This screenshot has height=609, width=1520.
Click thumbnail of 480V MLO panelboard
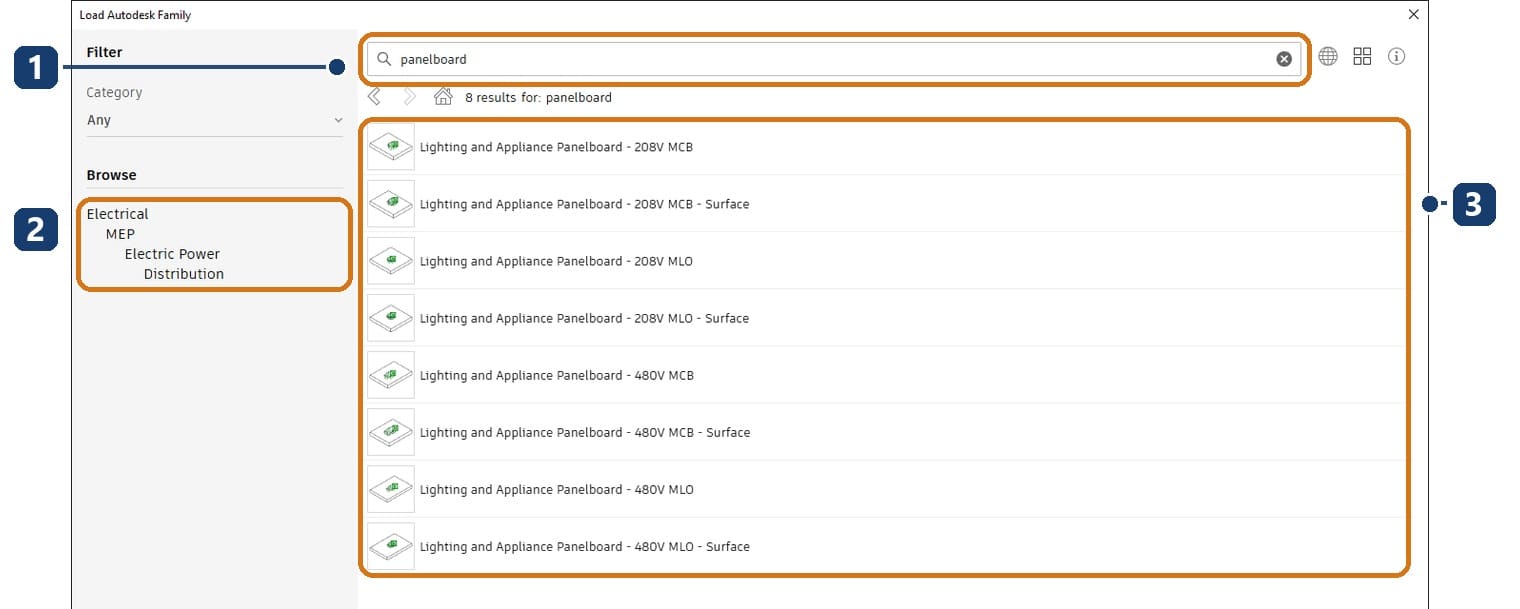pos(391,489)
